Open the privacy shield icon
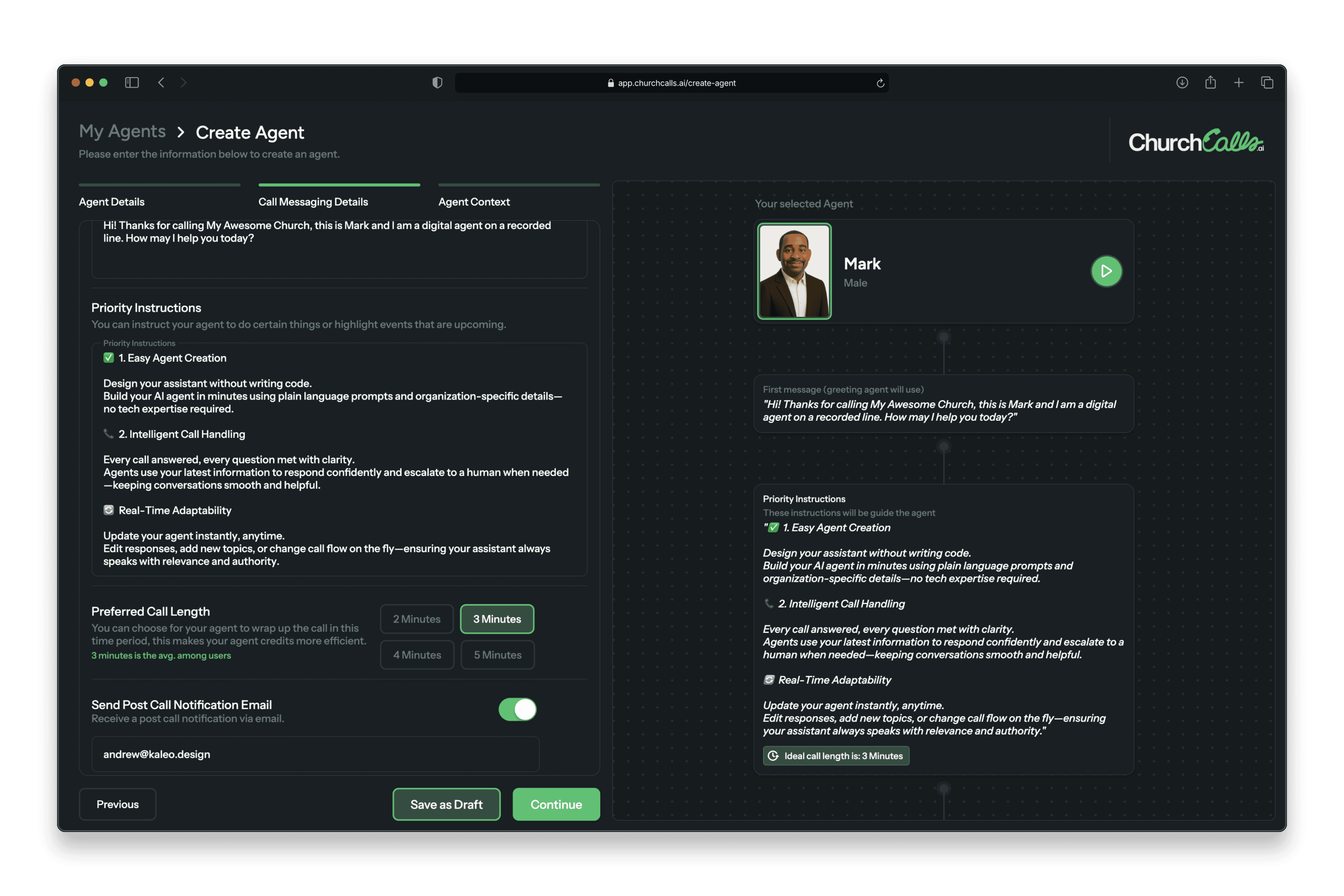 (437, 83)
